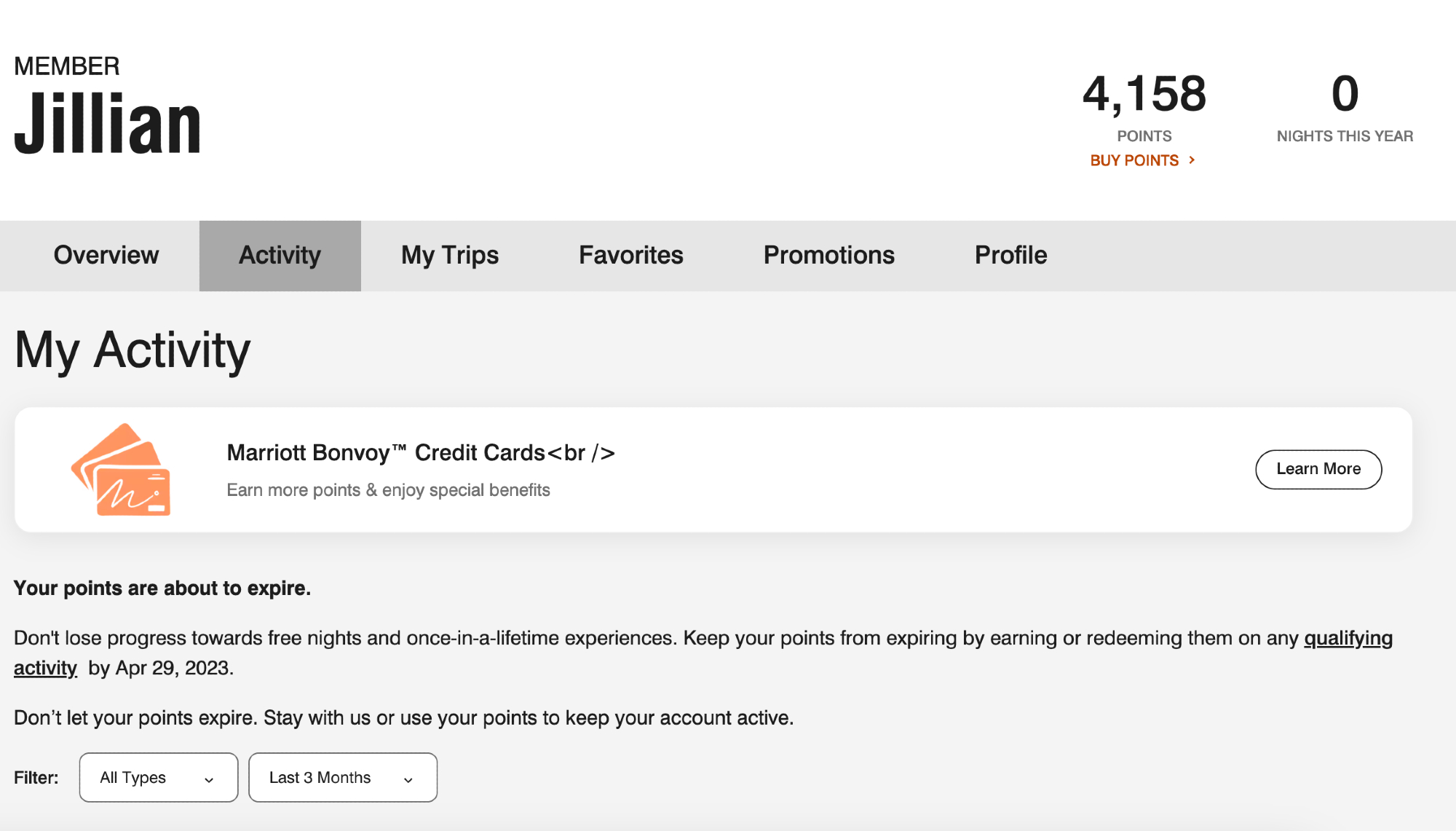Viewport: 1456px width, 831px height.
Task: Click the Nights This Year count
Action: pos(1345,94)
